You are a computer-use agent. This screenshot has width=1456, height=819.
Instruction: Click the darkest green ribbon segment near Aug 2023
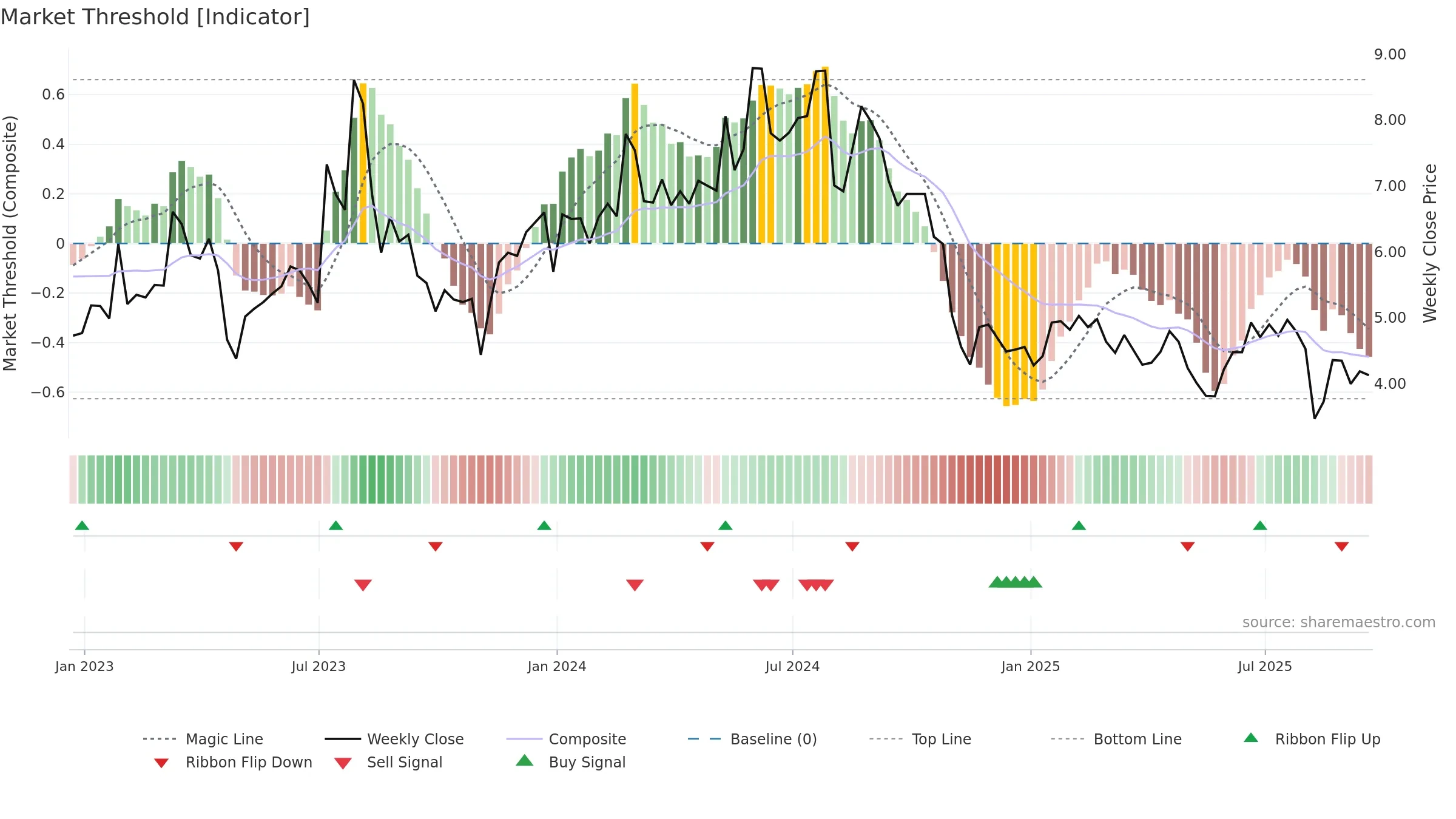pyautogui.click(x=372, y=479)
